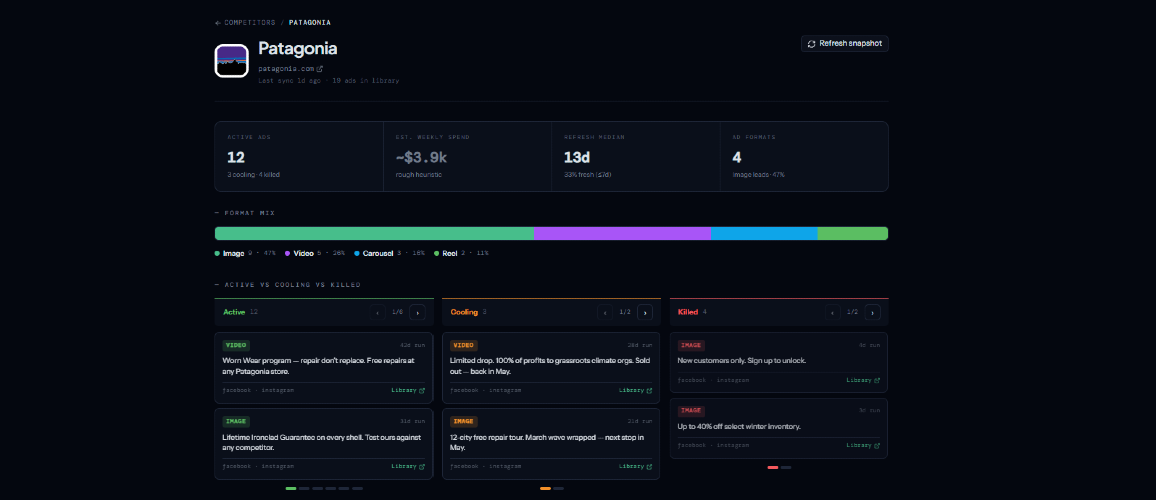Click the 1/6 page indicator in Active column
Image resolution: width=1156 pixels, height=500 pixels.
397,313
